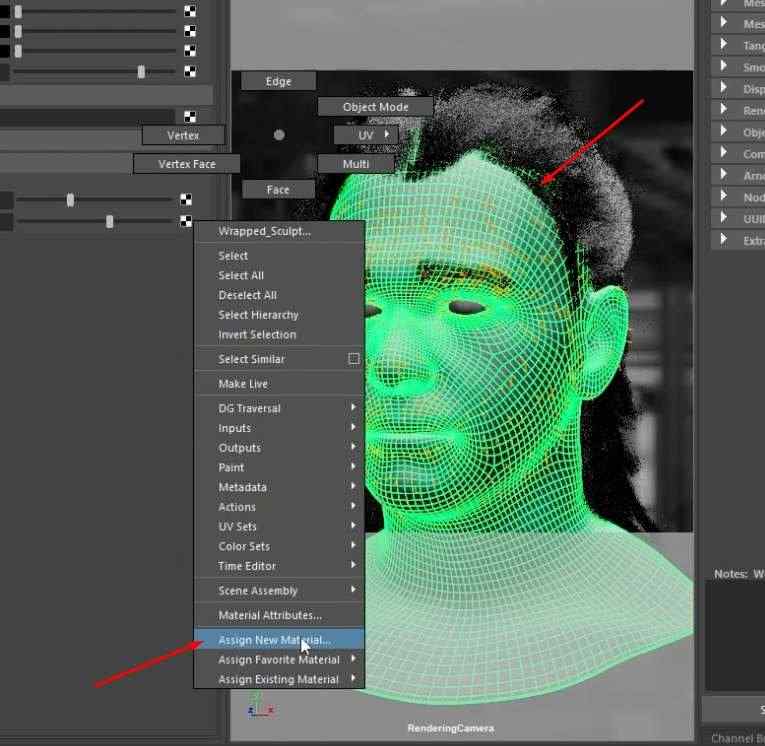
Task: Tick the Select Similar option box
Action: pos(354,359)
